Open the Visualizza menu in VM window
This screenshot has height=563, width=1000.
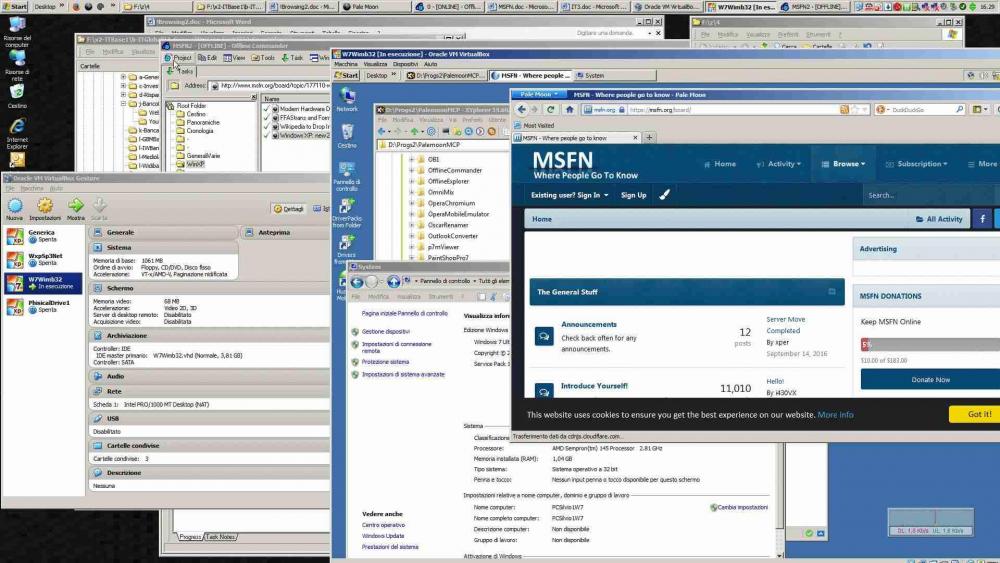(375, 64)
